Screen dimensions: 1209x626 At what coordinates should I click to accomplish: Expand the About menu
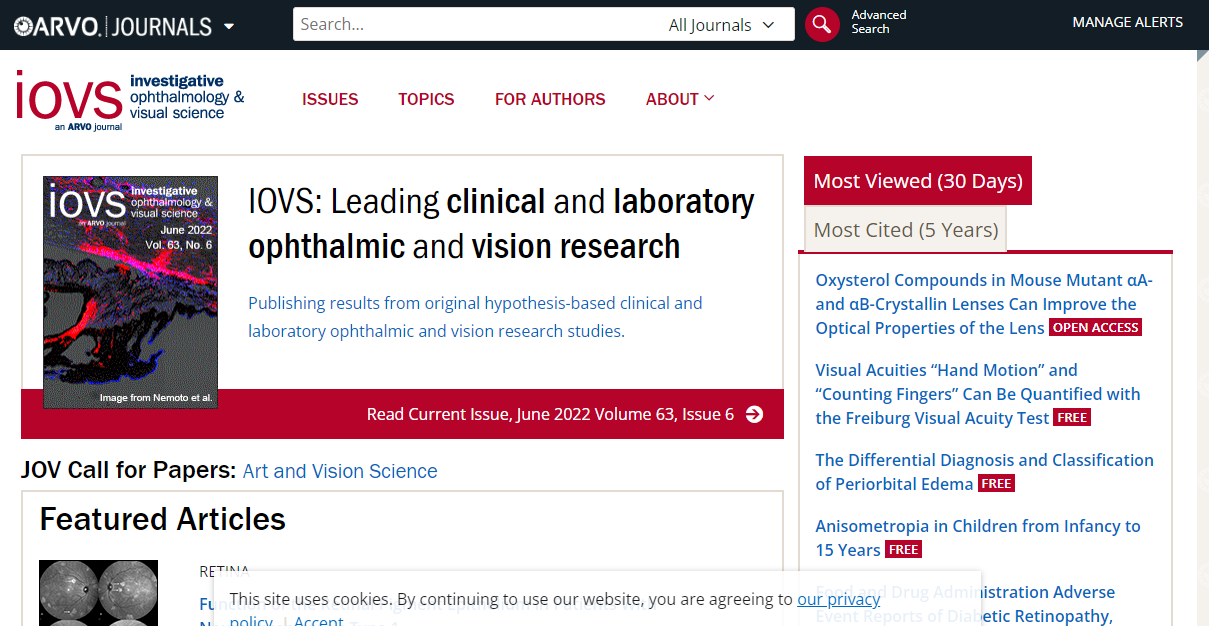pyautogui.click(x=680, y=99)
